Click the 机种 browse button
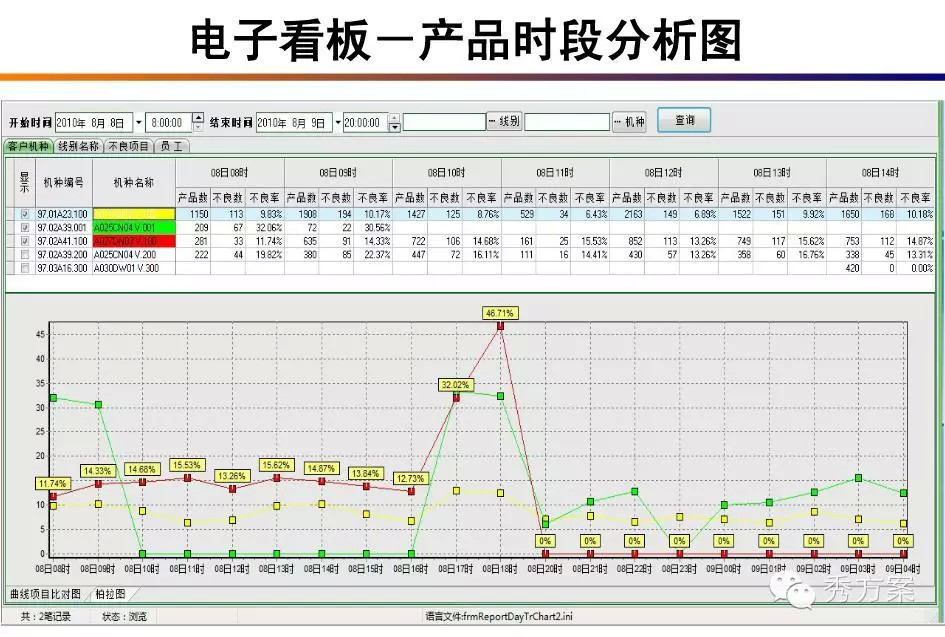This screenshot has height=637, width=945. click(630, 122)
